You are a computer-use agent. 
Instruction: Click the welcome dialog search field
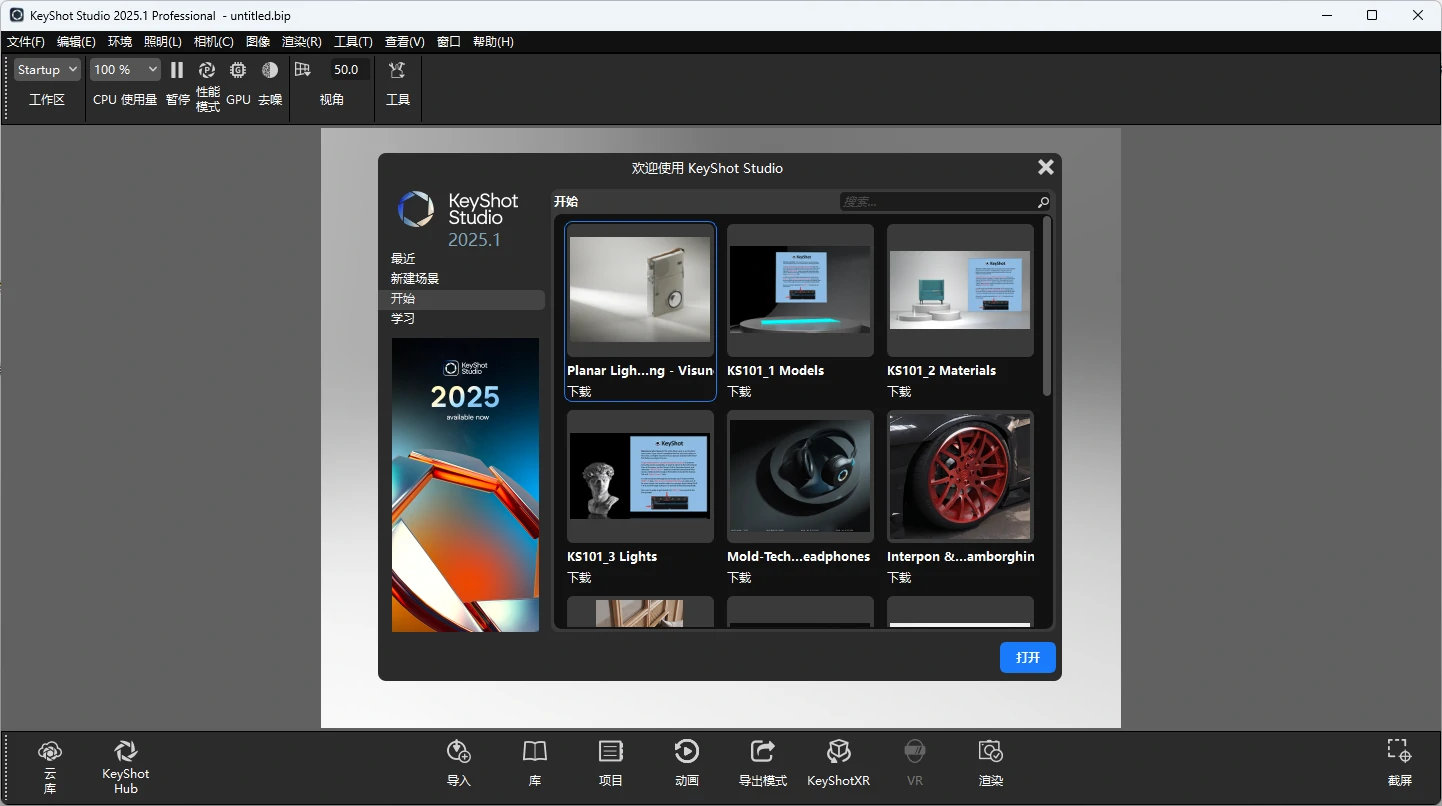click(x=945, y=202)
